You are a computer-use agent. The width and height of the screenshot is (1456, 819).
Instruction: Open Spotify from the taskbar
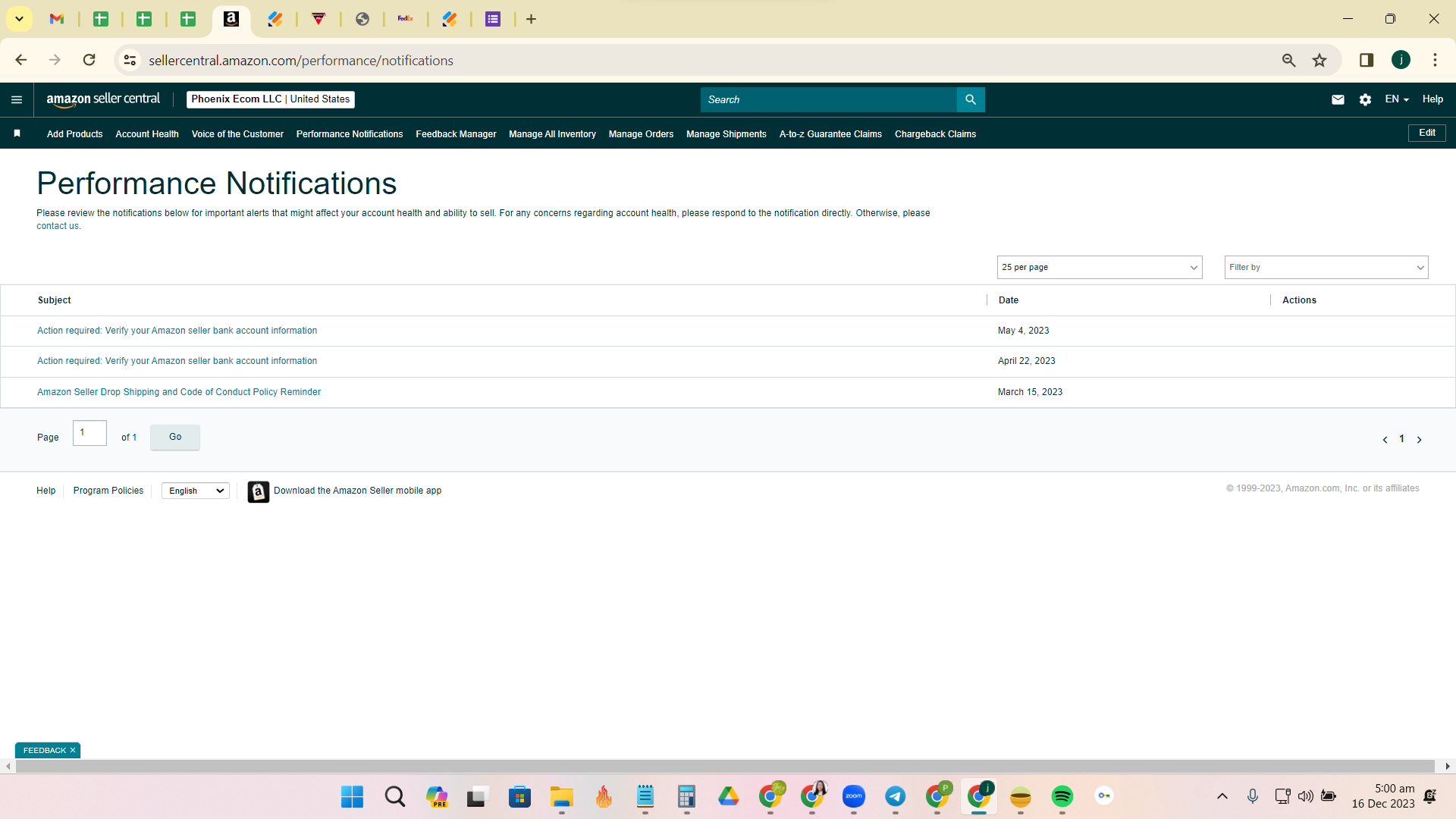pos(1062,796)
